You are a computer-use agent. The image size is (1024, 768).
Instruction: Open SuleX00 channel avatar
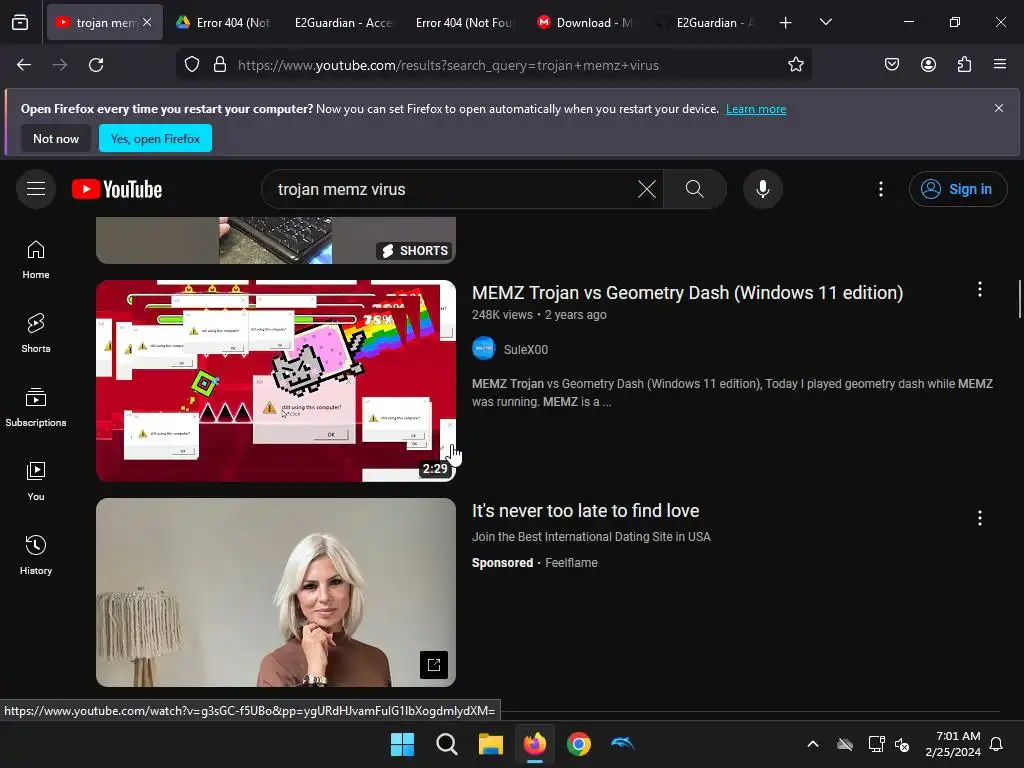(484, 349)
